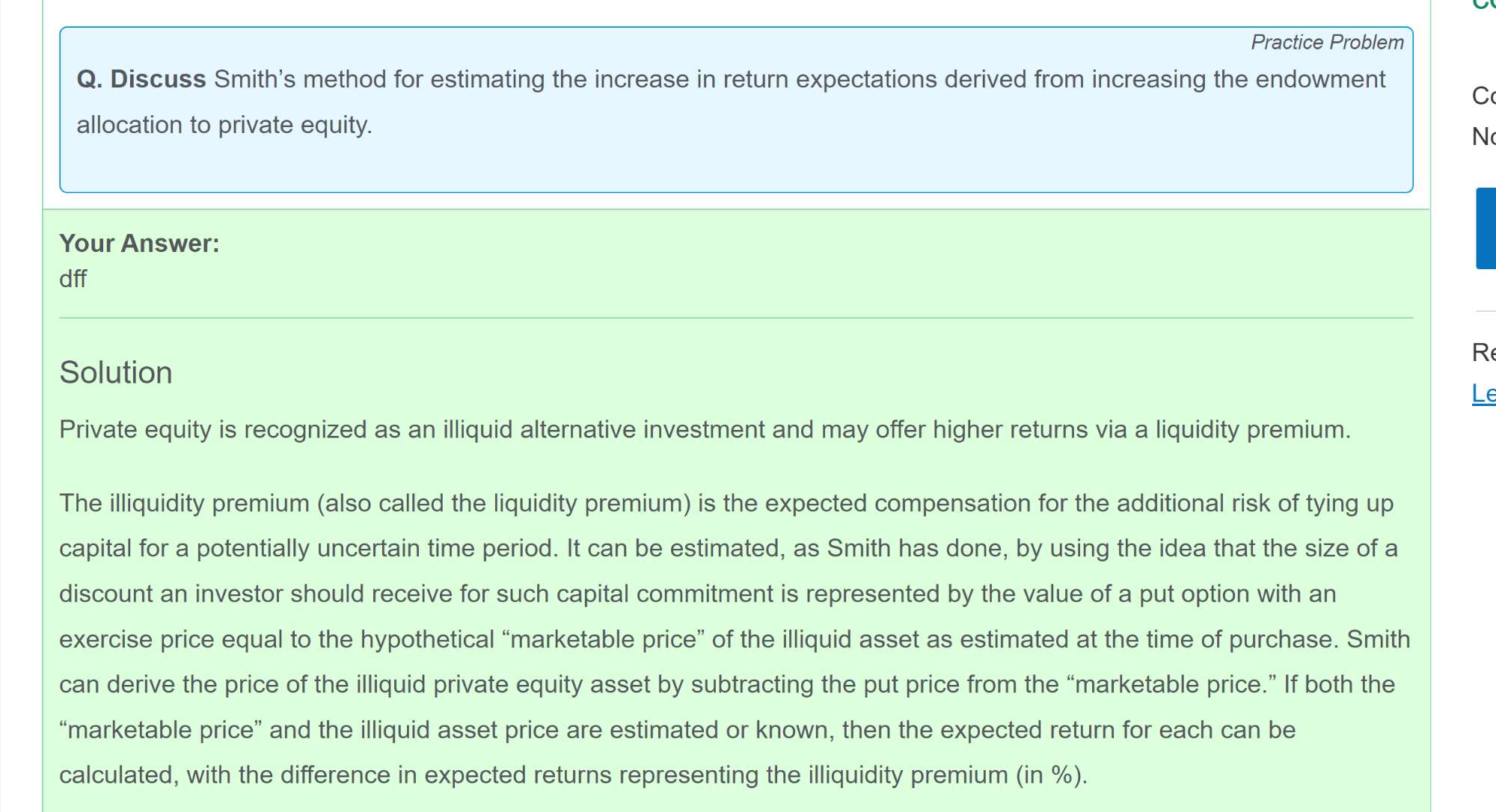Viewport: 1496px width, 812px height.
Task: Click the blue button in right sidebar
Action: click(x=1486, y=228)
